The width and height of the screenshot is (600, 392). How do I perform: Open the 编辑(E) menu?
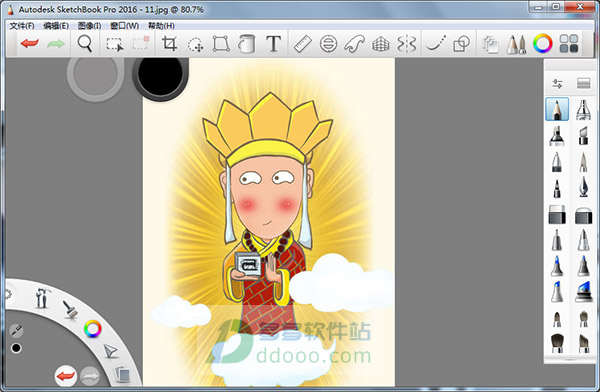[x=56, y=26]
